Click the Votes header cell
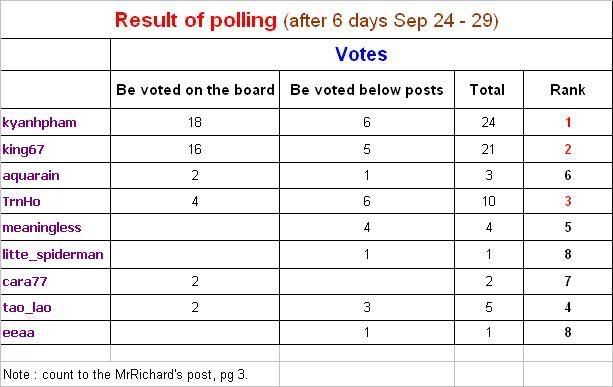The image size is (613, 387). coord(361,54)
